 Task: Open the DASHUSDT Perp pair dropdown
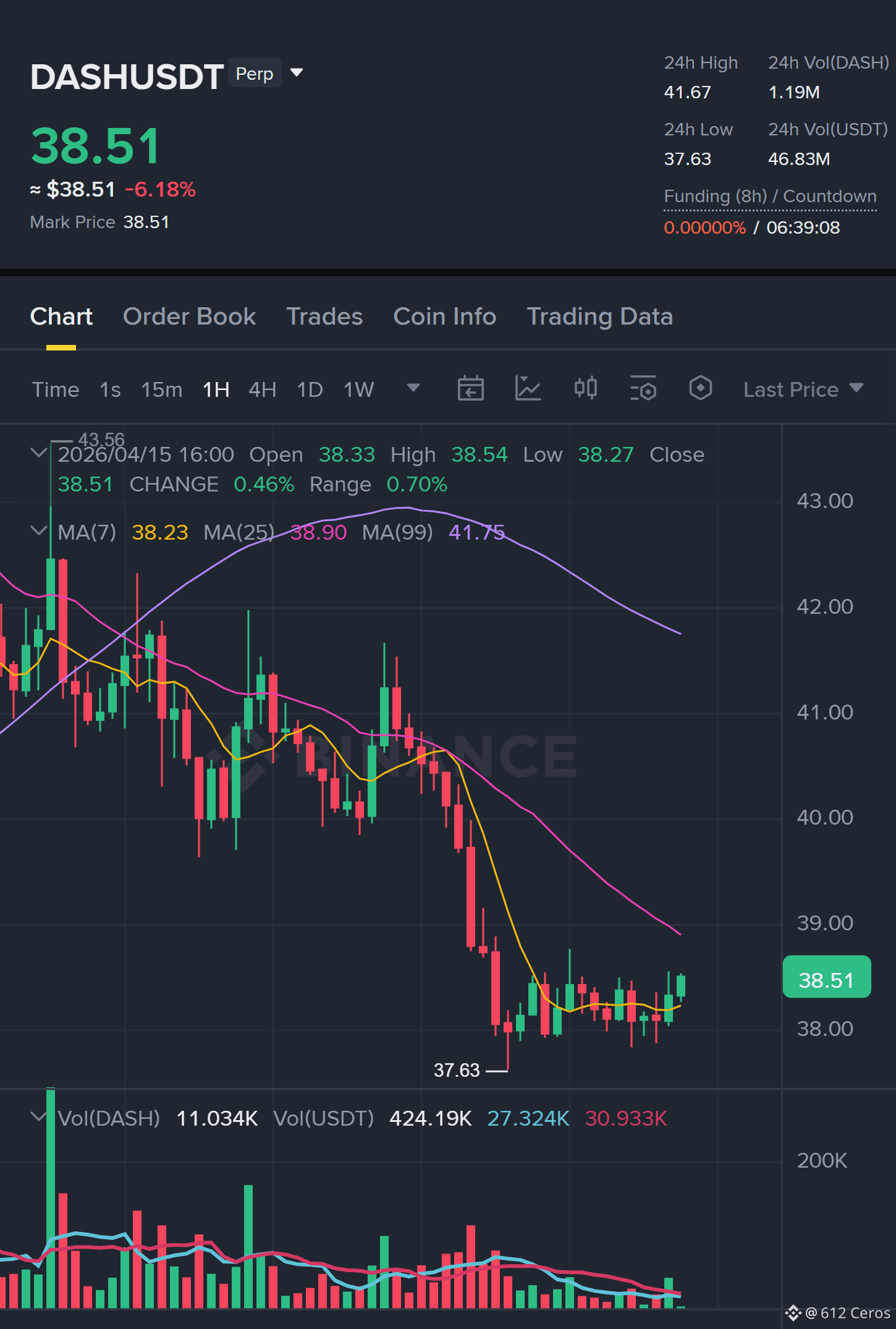(297, 73)
